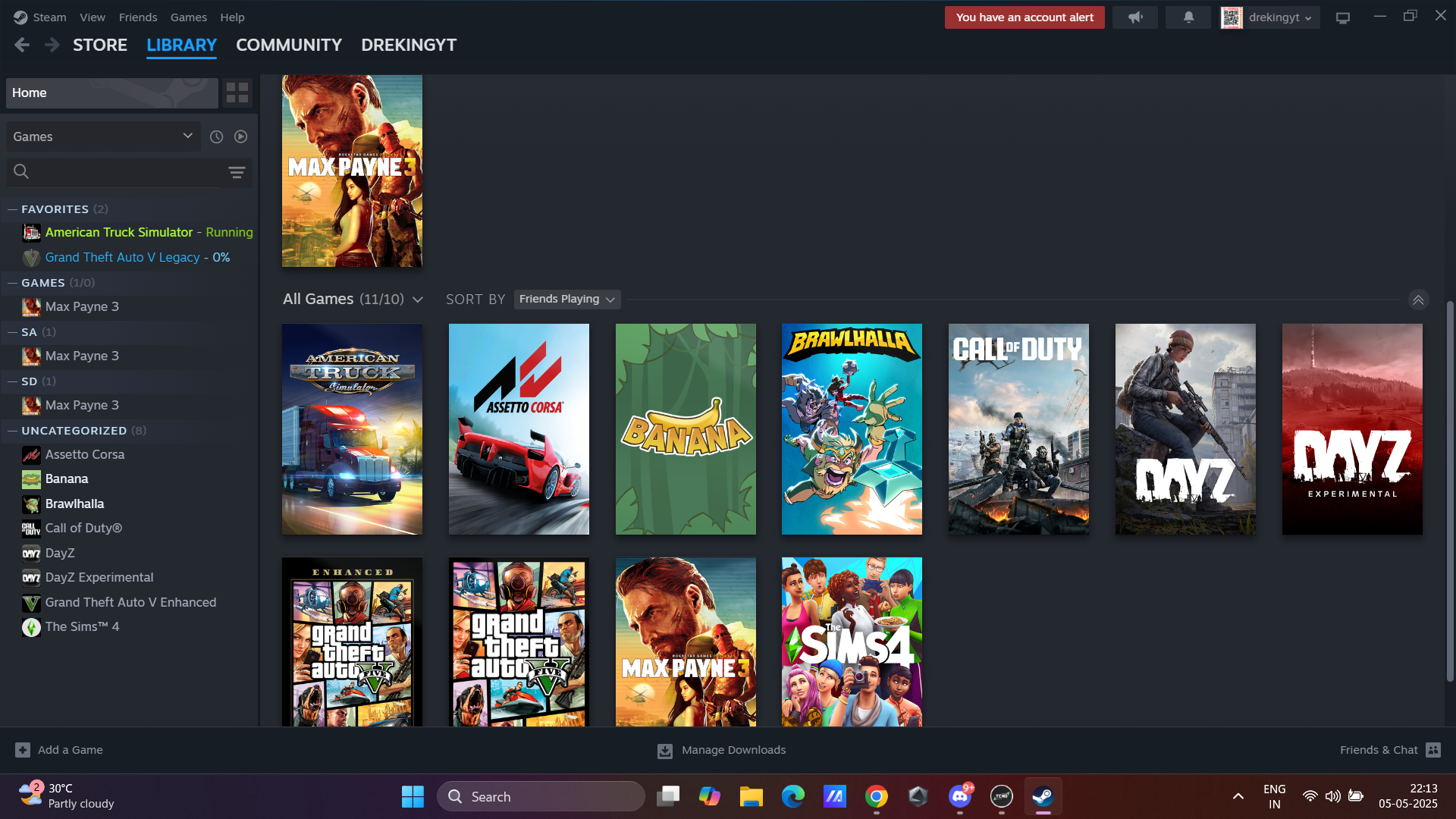This screenshot has width=1456, height=819.
Task: Click the Windows Start button
Action: coord(413,797)
